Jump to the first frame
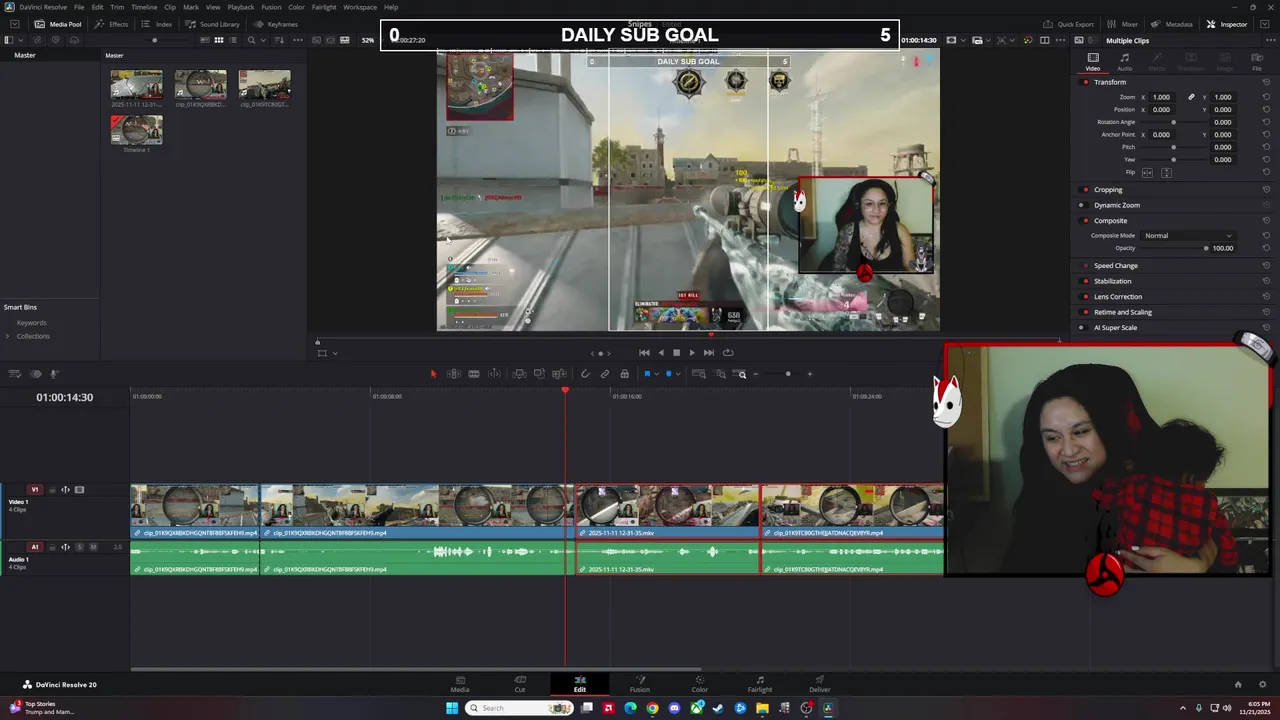This screenshot has height=720, width=1280. click(644, 352)
